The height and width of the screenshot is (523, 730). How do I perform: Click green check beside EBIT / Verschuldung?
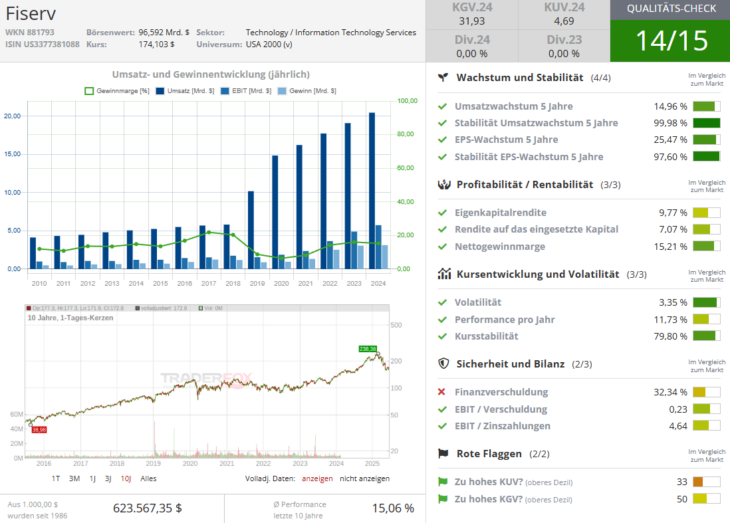pos(442,409)
